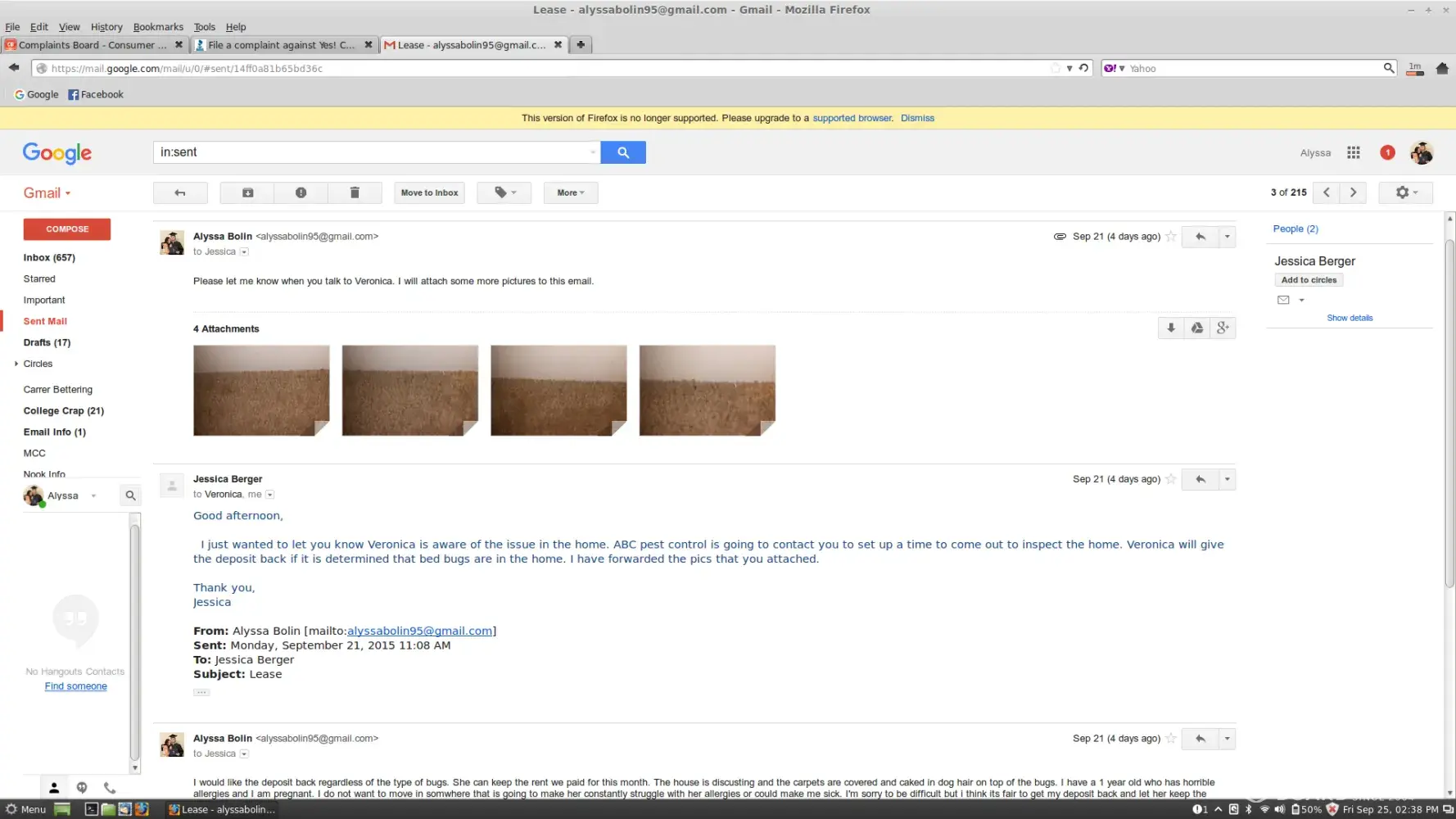
Task: Open the Hangouts conversations icon
Action: (82, 788)
